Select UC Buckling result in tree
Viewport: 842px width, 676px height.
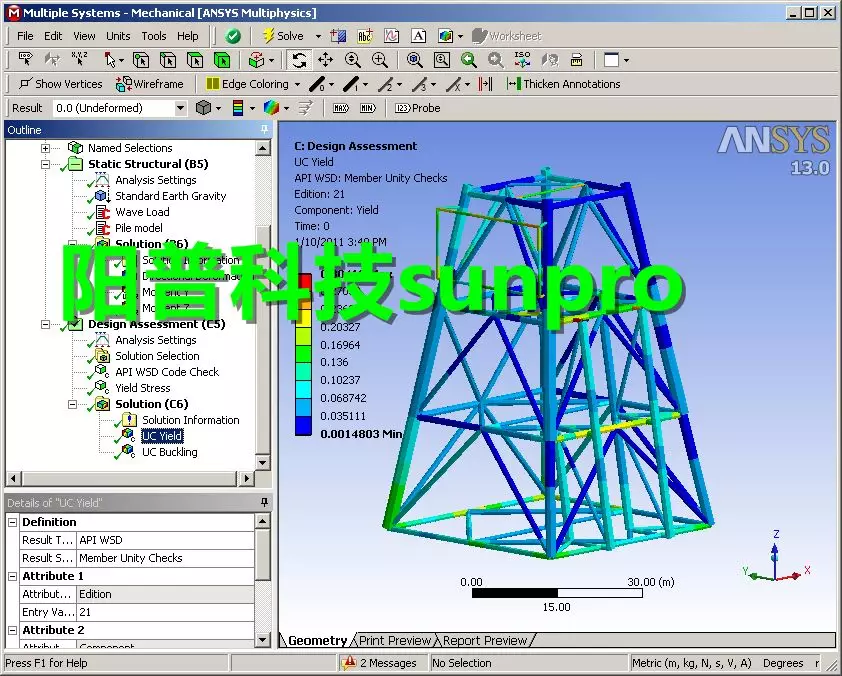(x=170, y=452)
